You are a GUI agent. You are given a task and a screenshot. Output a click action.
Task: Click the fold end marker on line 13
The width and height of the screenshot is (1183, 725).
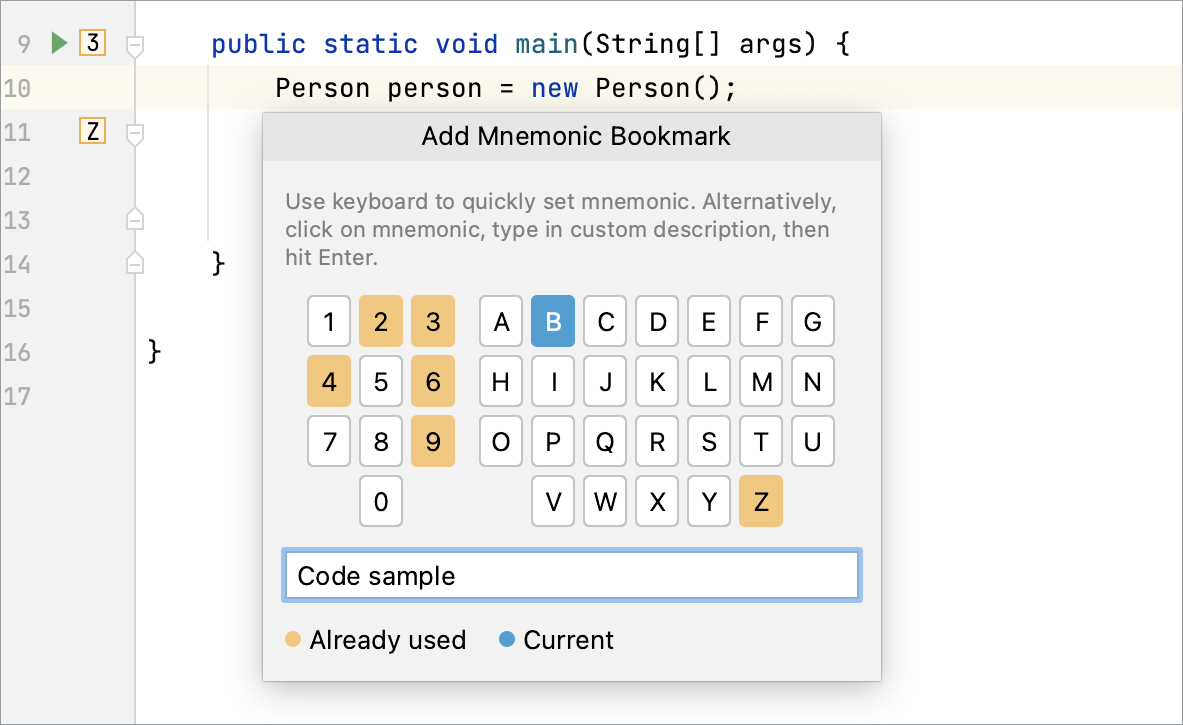click(x=135, y=219)
